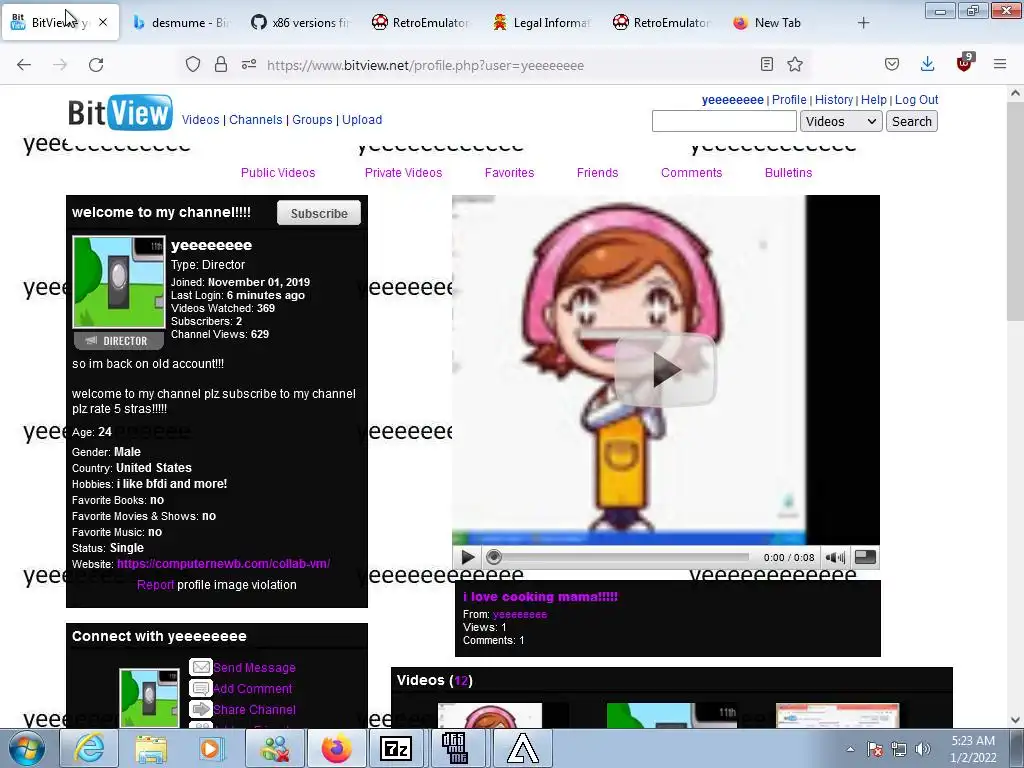Viewport: 1024px width, 768px height.
Task: Open the Private Videos channel tab
Action: click(403, 172)
